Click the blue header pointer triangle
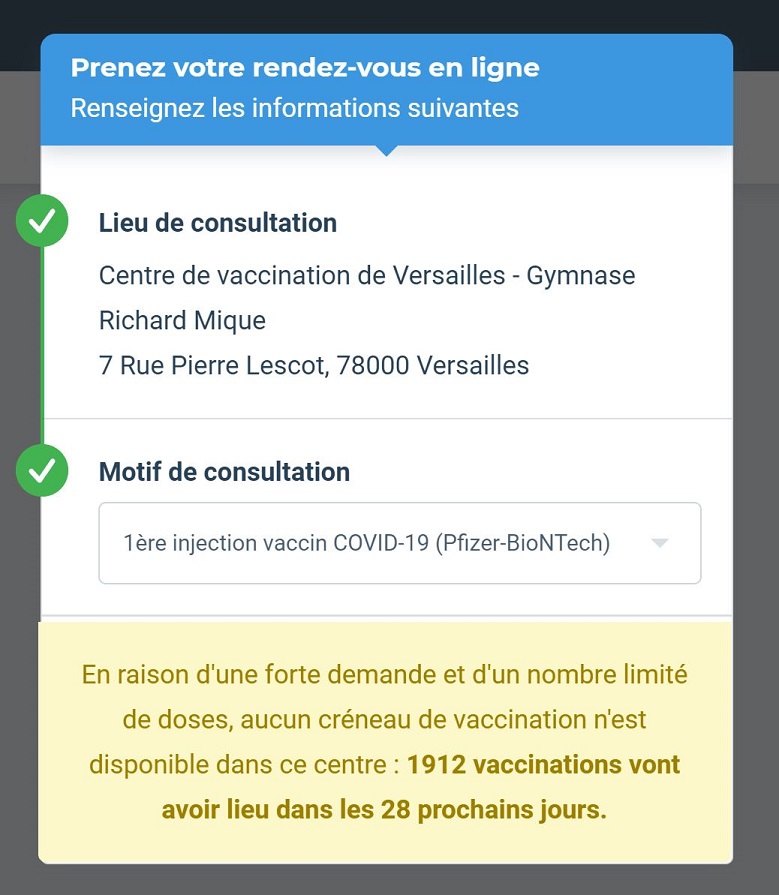Screen dimensions: 779x895 (386, 151)
